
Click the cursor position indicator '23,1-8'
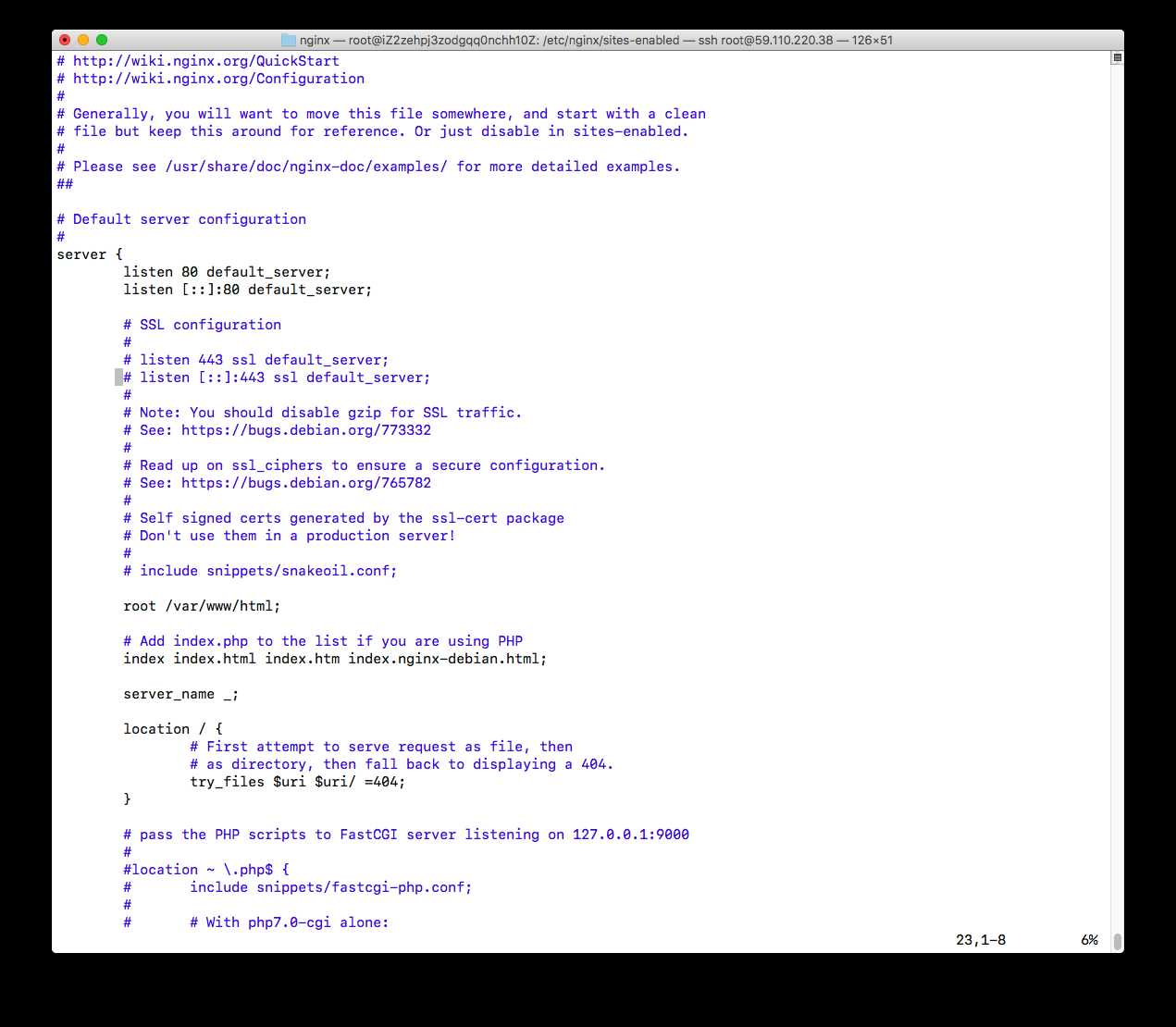pyautogui.click(x=981, y=940)
